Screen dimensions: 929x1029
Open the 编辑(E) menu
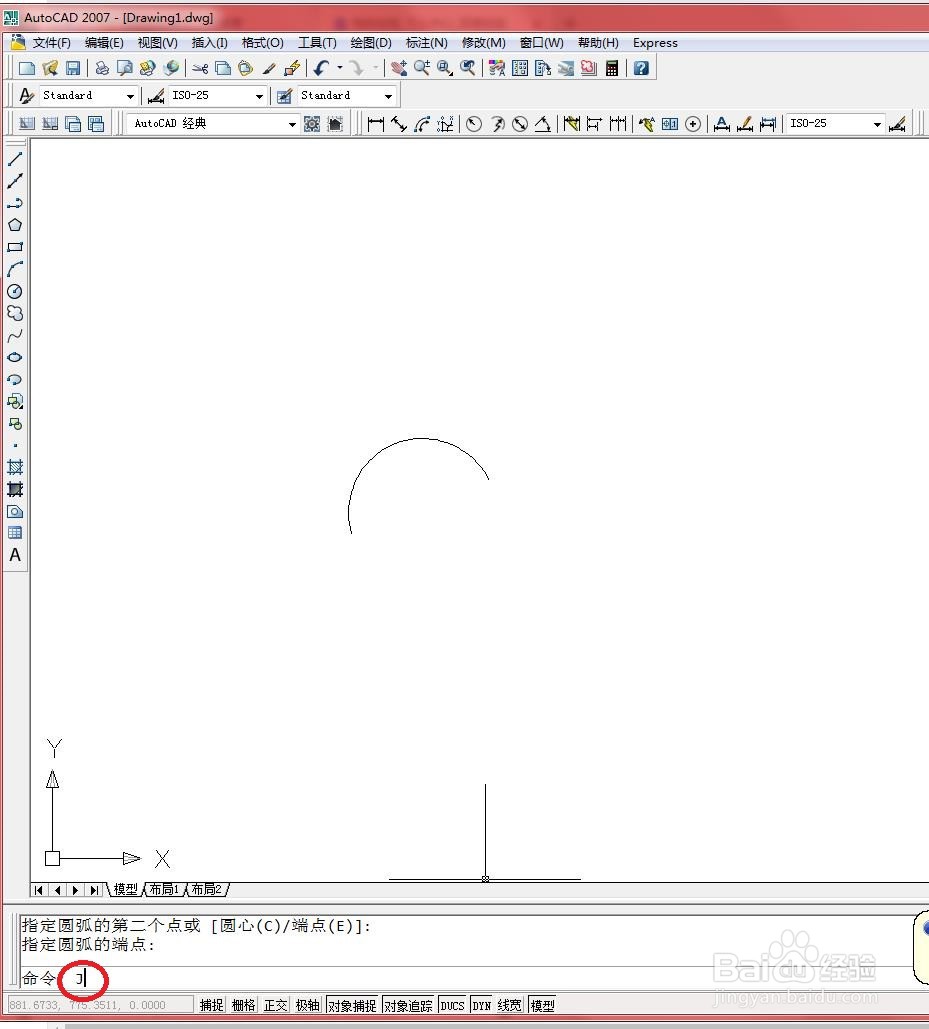104,43
